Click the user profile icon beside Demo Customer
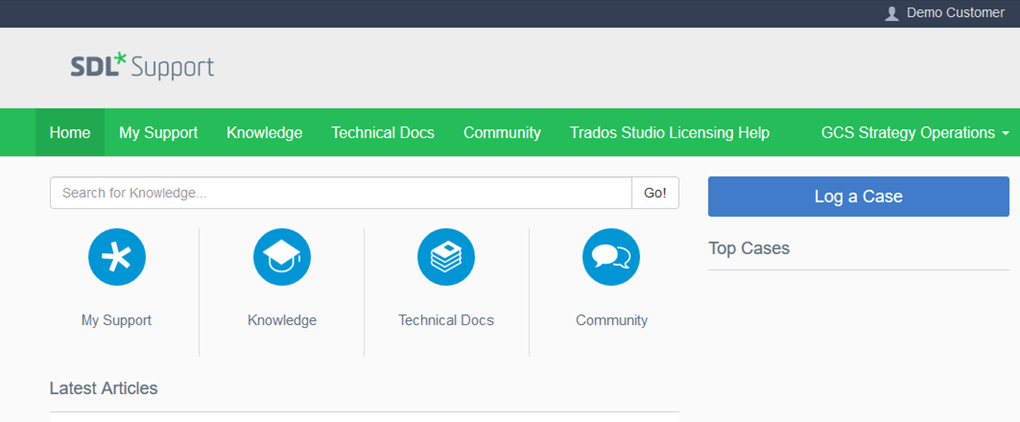 [892, 13]
